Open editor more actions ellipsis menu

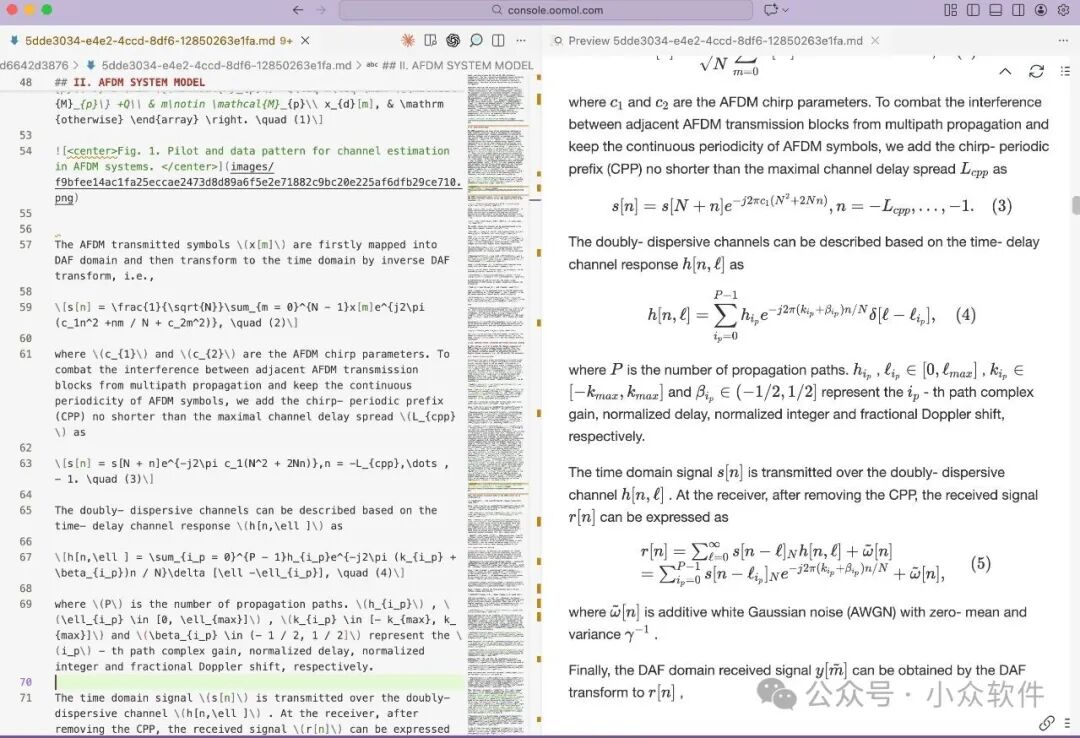click(522, 41)
